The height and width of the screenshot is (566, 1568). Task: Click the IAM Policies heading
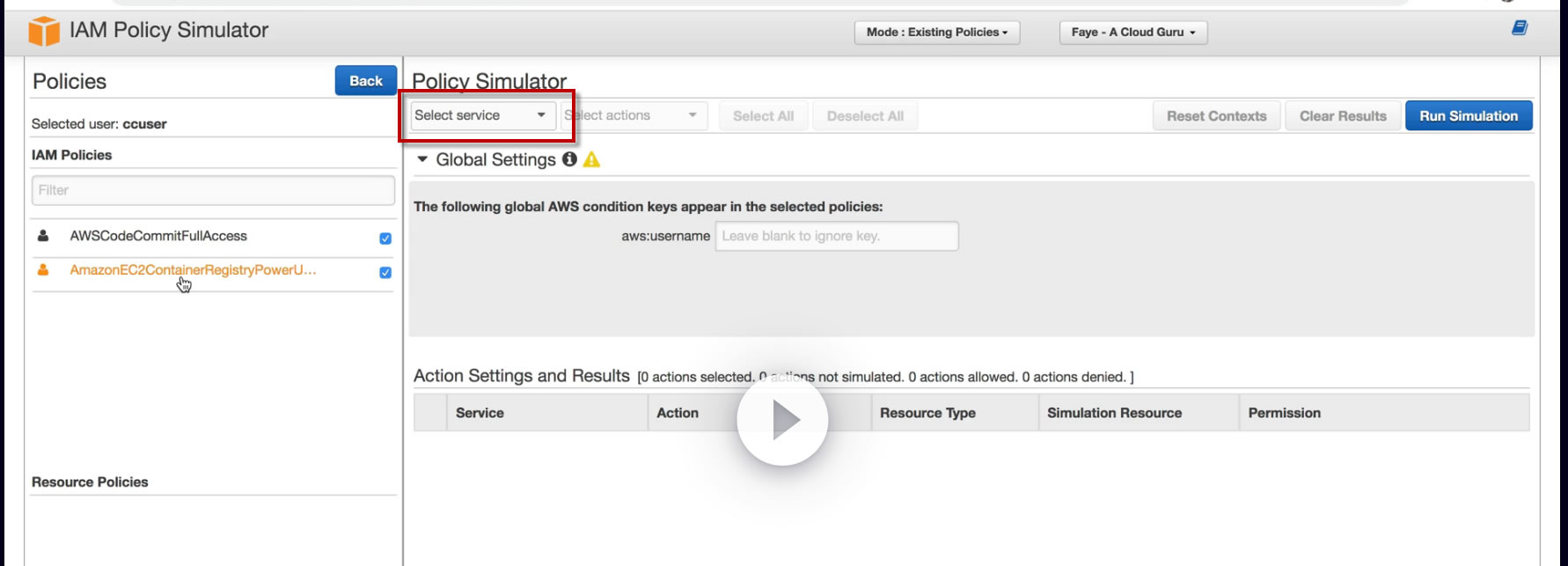[72, 155]
